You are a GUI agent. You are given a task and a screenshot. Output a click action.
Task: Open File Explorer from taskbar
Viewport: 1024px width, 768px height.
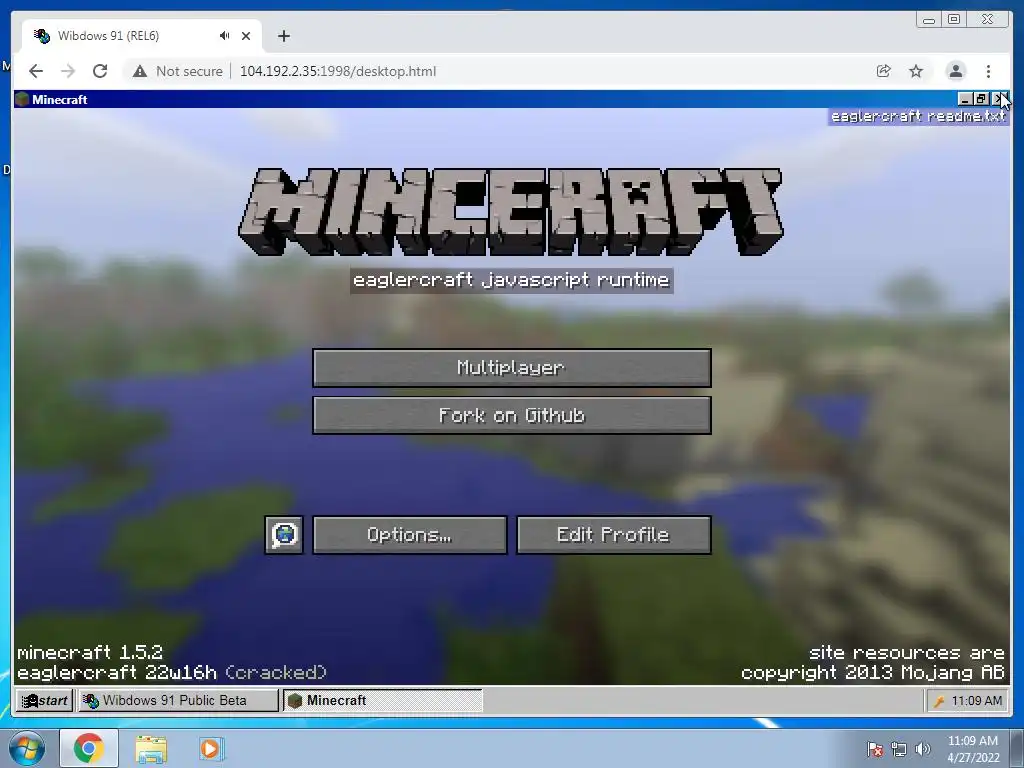point(151,748)
